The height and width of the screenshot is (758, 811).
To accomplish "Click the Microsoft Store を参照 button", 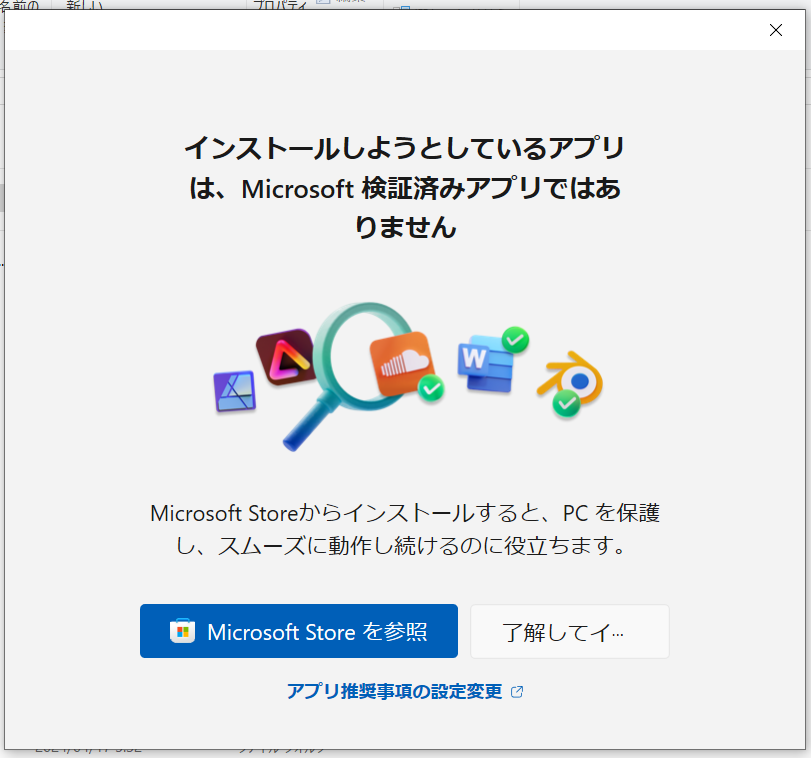I will click(x=298, y=631).
